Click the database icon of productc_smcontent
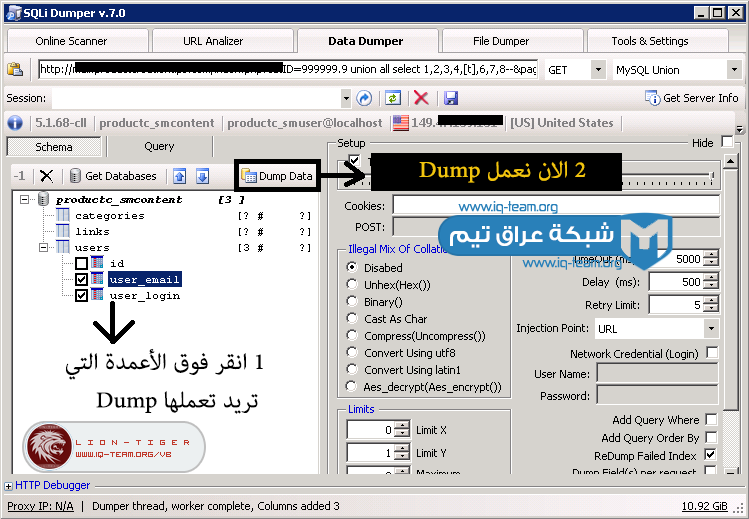The image size is (749, 519). 43,199
